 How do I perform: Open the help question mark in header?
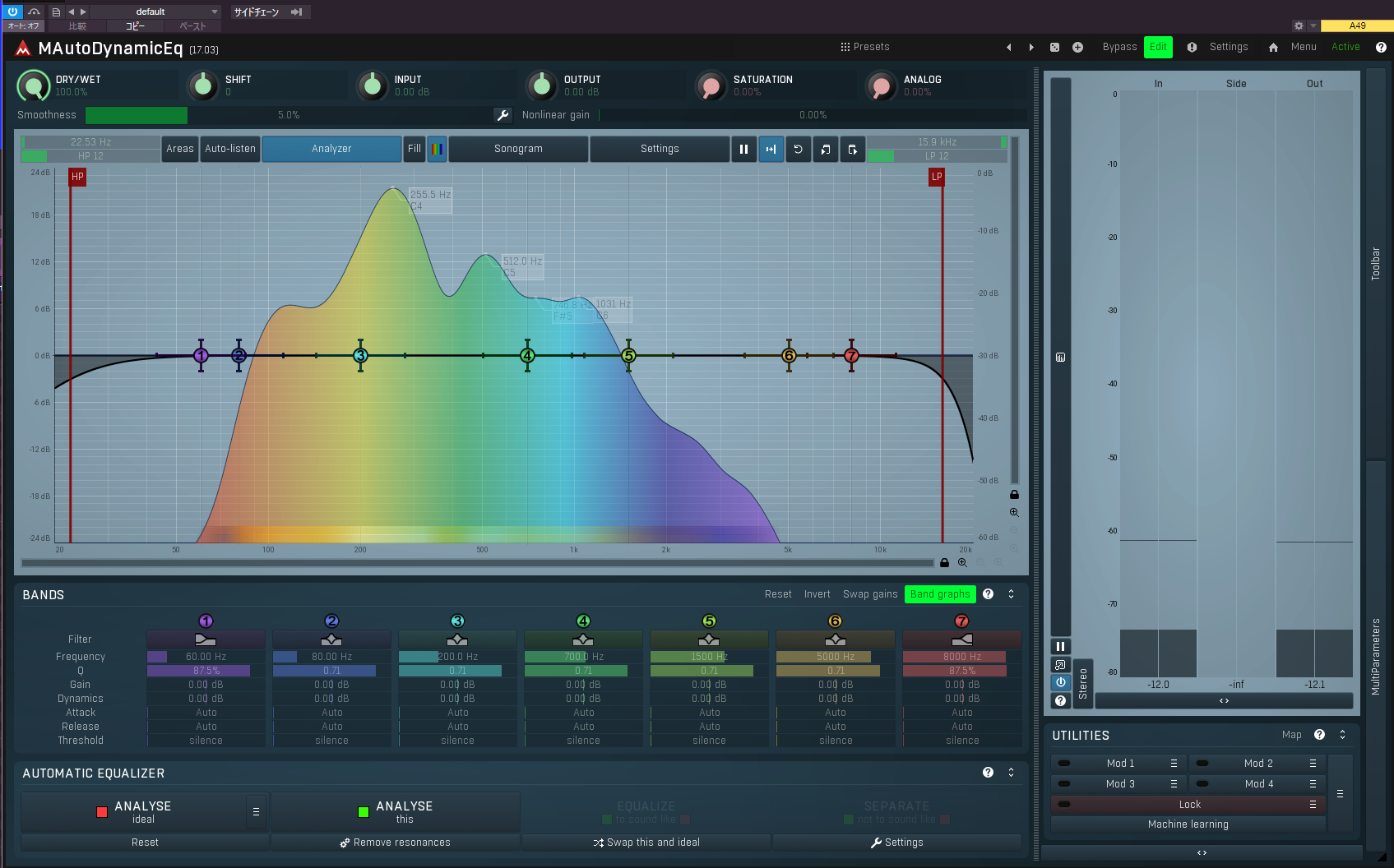(1381, 48)
